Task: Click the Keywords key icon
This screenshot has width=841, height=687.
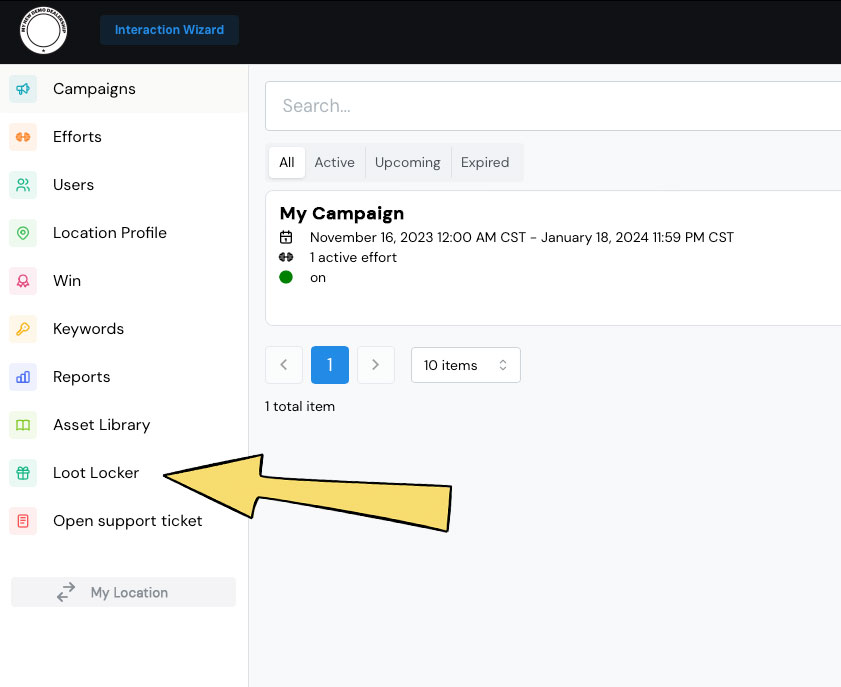Action: [23, 329]
